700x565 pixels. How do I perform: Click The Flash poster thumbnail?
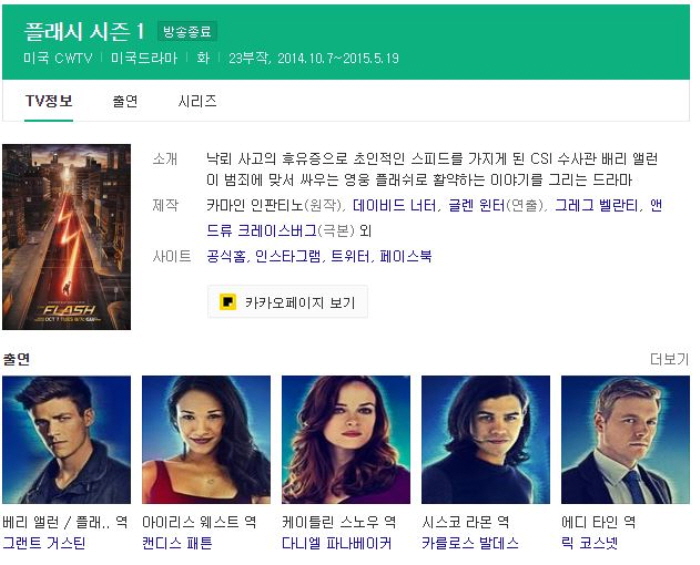click(67, 237)
